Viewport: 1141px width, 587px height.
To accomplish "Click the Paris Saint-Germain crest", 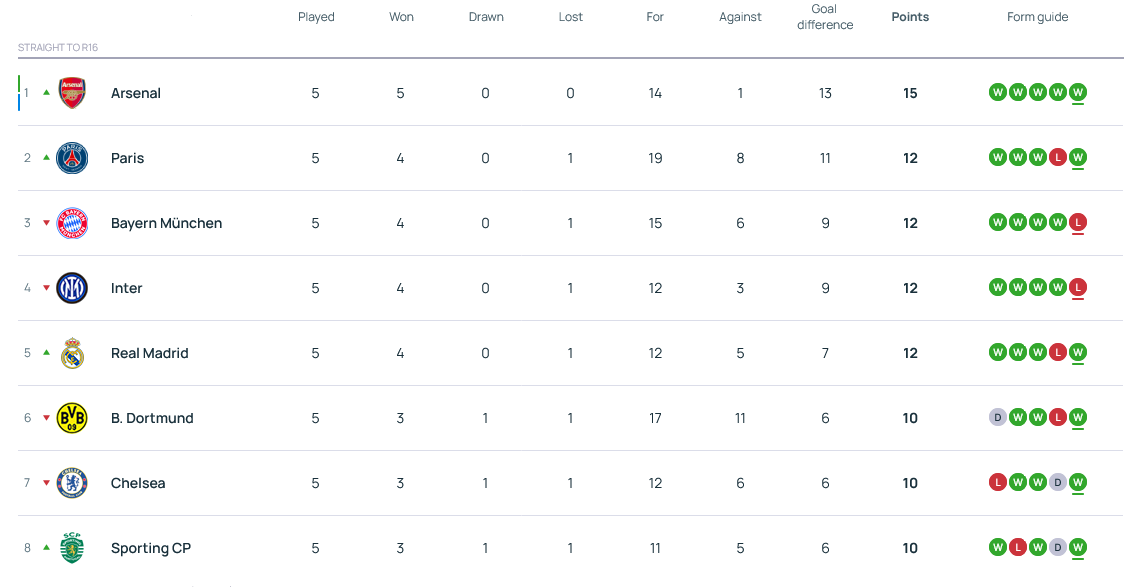I will click(x=72, y=158).
